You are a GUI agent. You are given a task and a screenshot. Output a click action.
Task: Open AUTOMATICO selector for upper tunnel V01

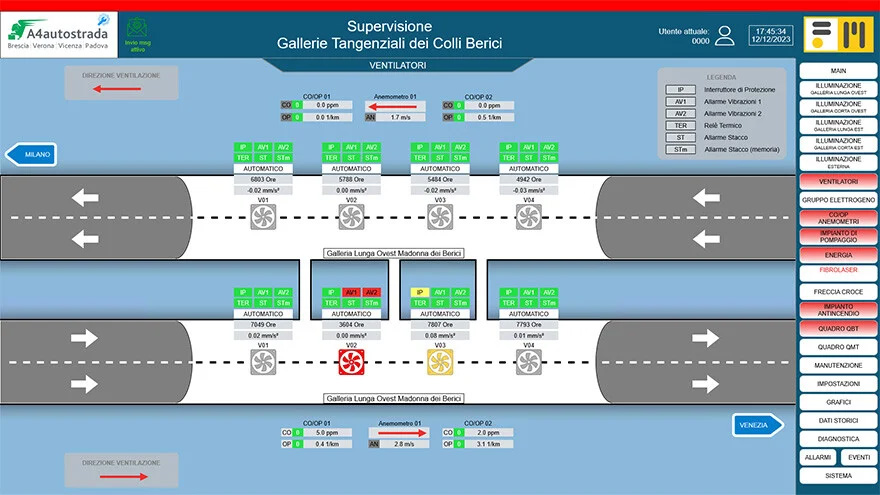[x=262, y=169]
